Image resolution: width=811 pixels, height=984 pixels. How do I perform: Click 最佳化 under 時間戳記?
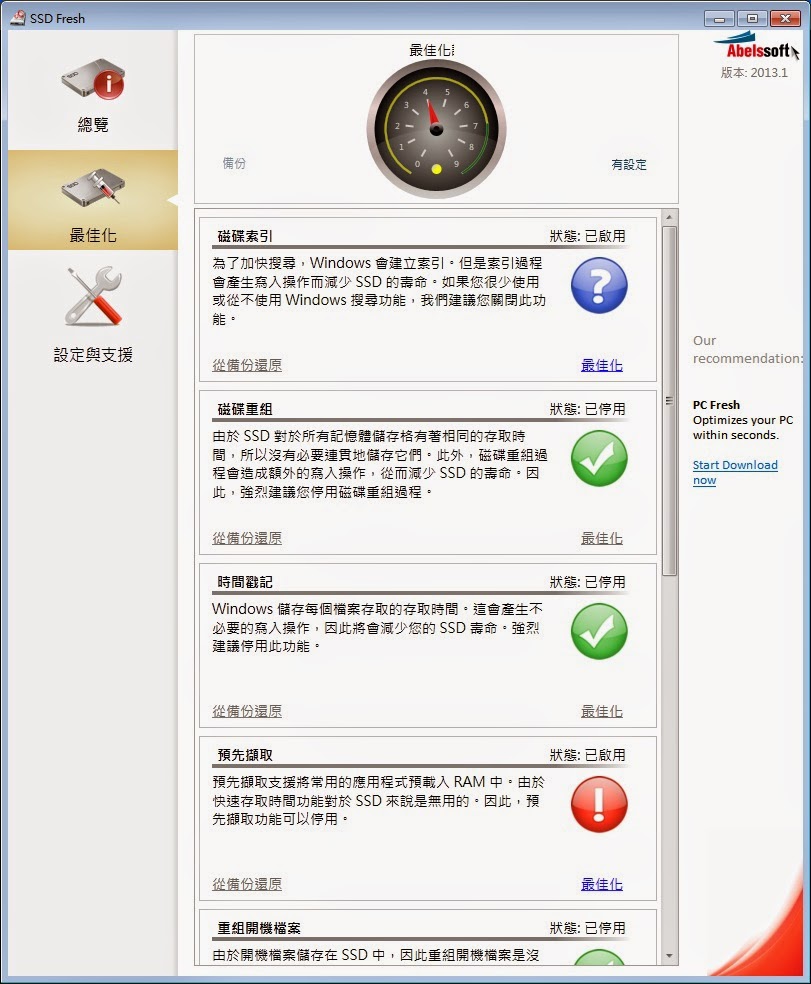tap(601, 712)
